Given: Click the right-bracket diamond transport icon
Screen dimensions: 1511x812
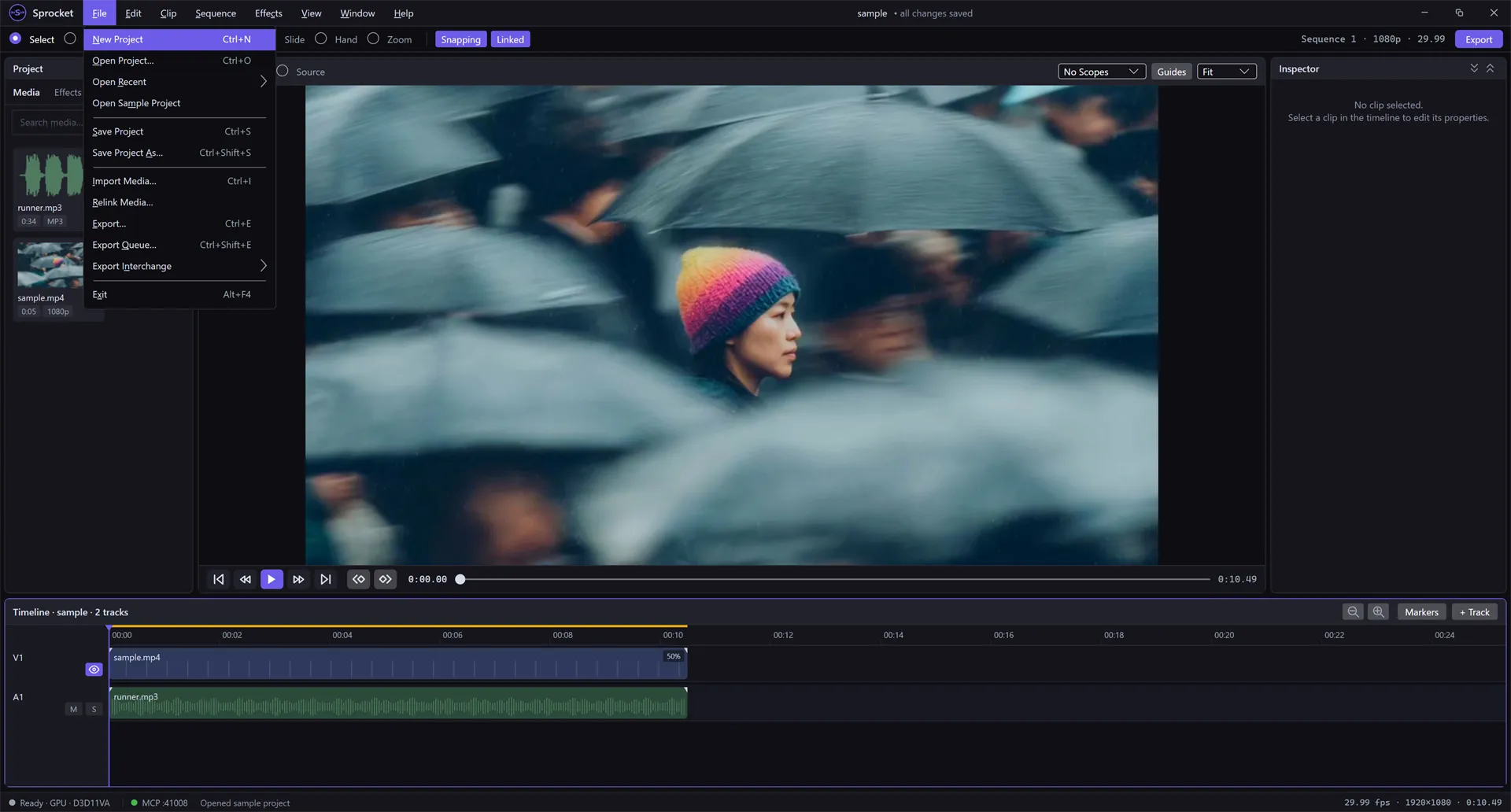Looking at the screenshot, I should coord(386,579).
